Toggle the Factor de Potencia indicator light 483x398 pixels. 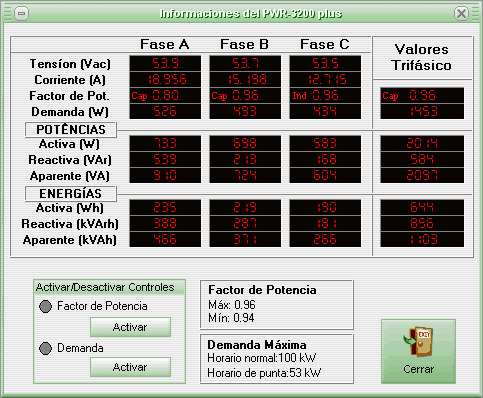45,306
